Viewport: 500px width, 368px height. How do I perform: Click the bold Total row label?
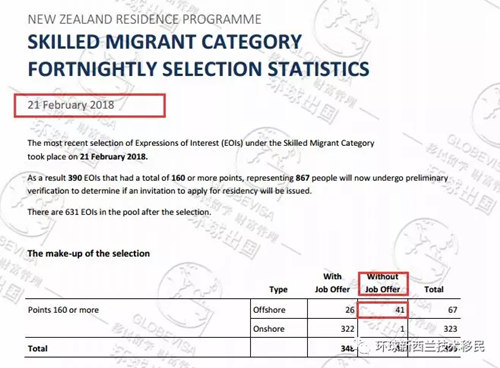coord(38,349)
